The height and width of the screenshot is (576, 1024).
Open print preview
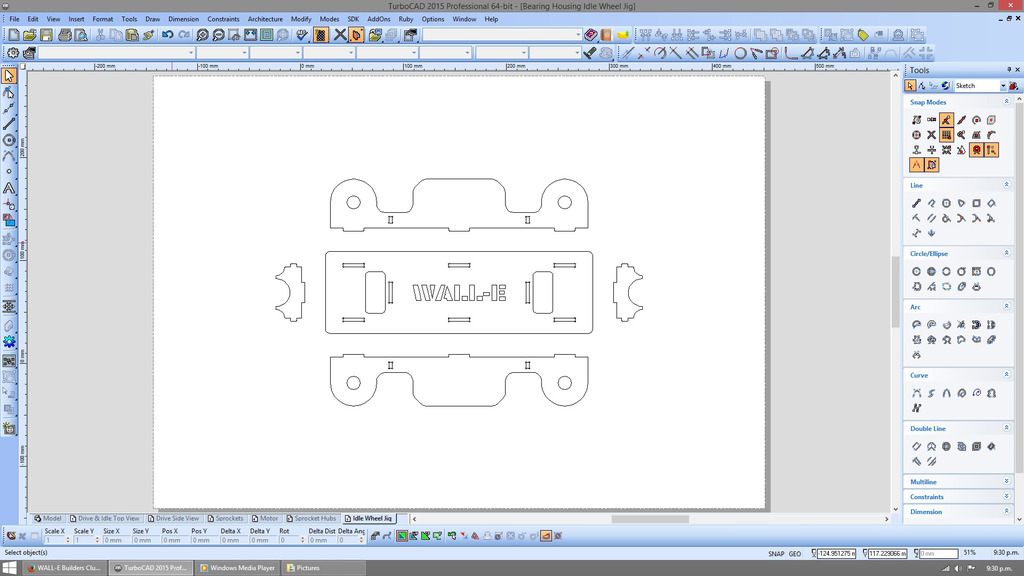tap(80, 35)
